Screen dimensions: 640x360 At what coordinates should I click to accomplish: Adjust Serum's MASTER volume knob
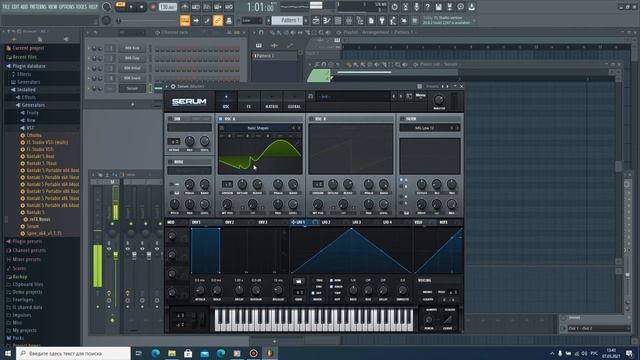click(x=439, y=100)
